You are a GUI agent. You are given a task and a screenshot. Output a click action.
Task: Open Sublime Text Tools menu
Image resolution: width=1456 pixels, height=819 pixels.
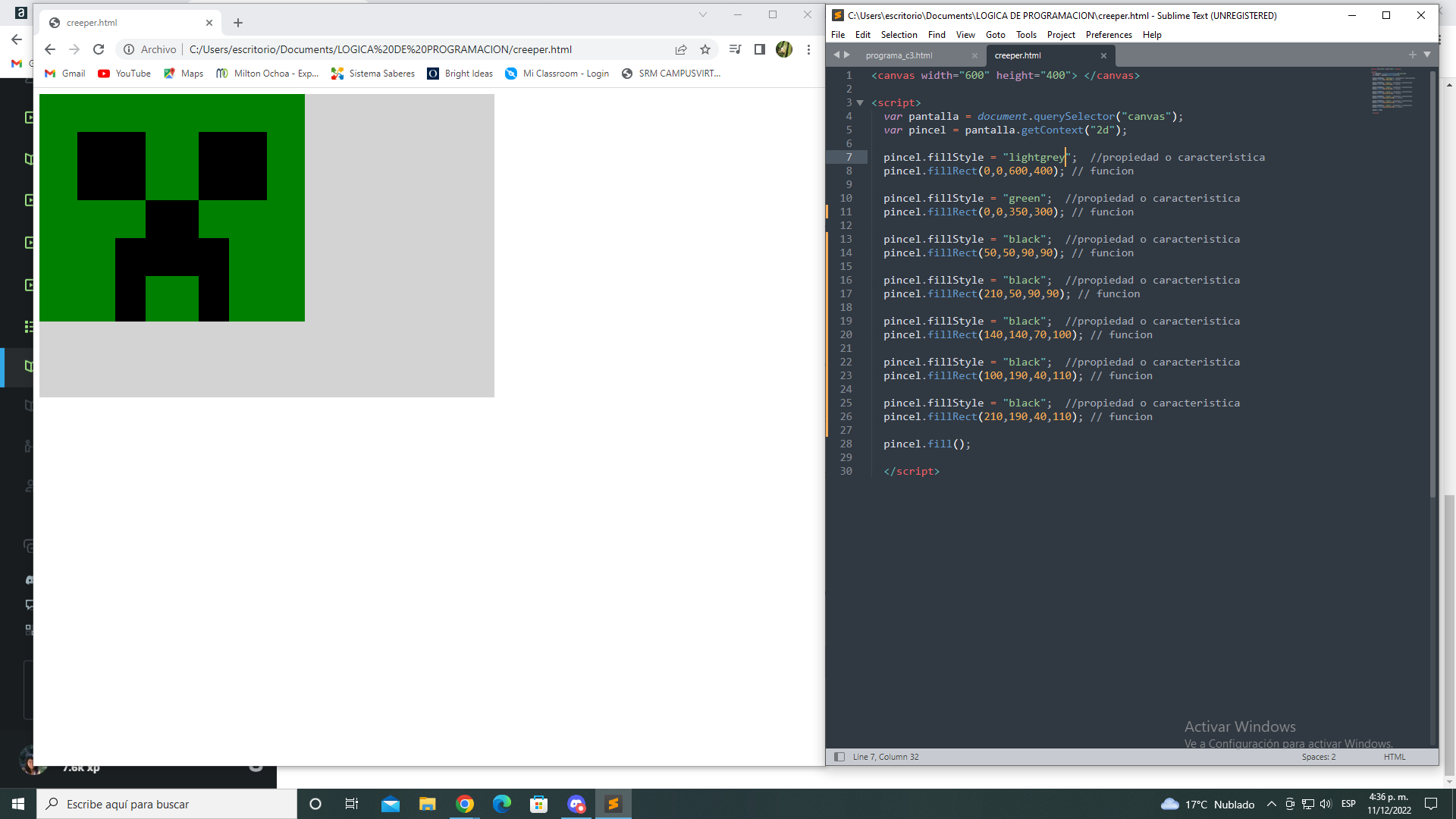point(1026,35)
